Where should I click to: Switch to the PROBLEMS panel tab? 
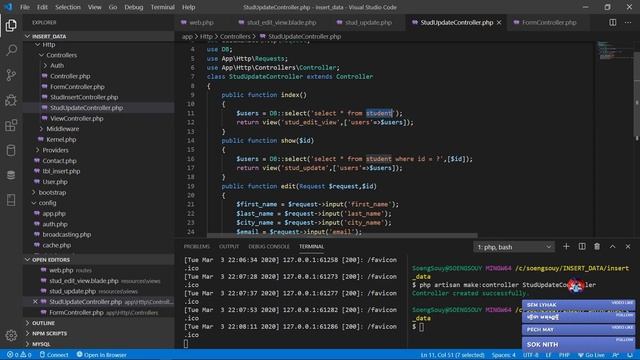tap(196, 247)
